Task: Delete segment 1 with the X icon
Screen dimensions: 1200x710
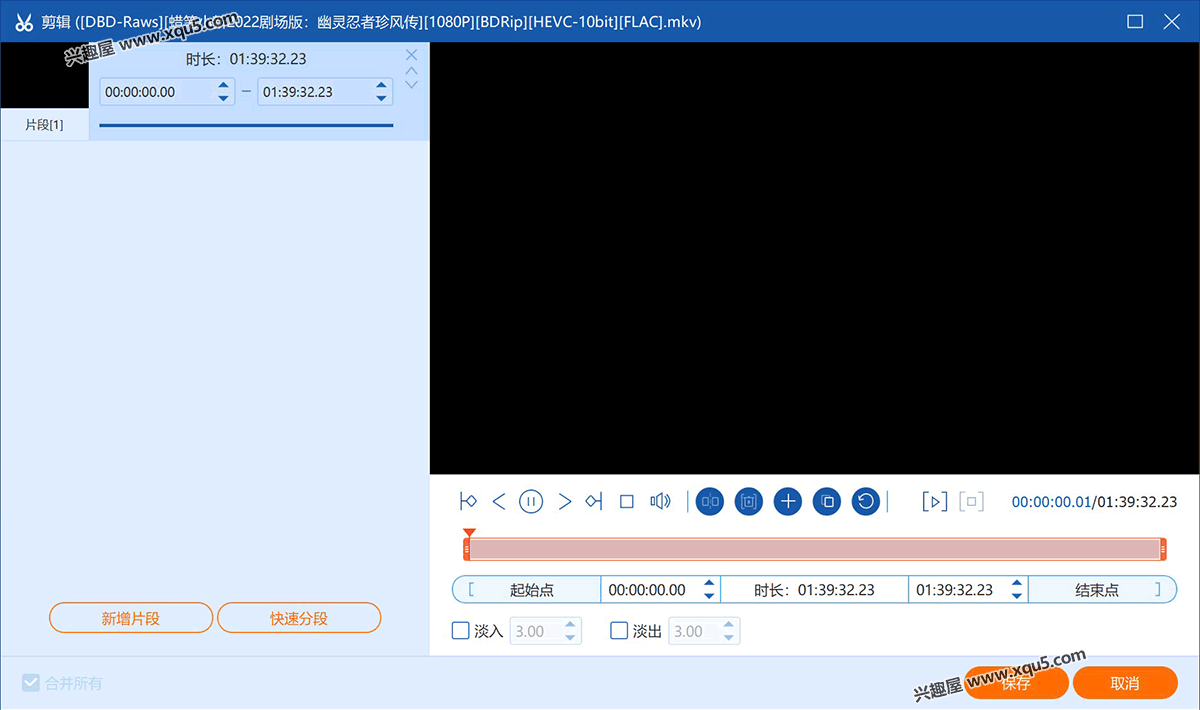Action: [412, 55]
